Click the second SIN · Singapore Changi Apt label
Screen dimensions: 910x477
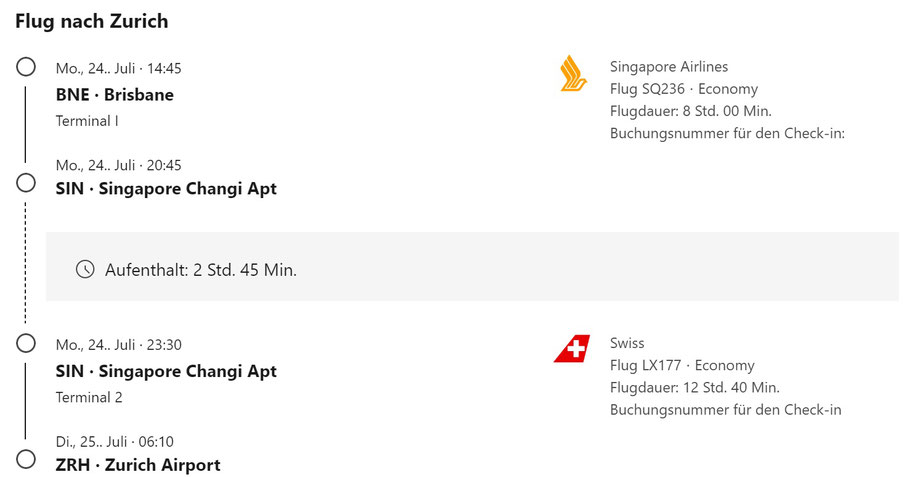[166, 371]
